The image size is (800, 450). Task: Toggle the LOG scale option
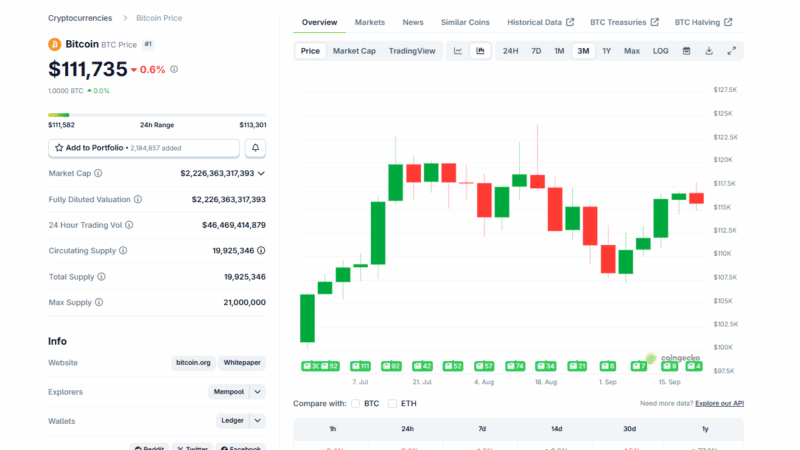tap(660, 51)
